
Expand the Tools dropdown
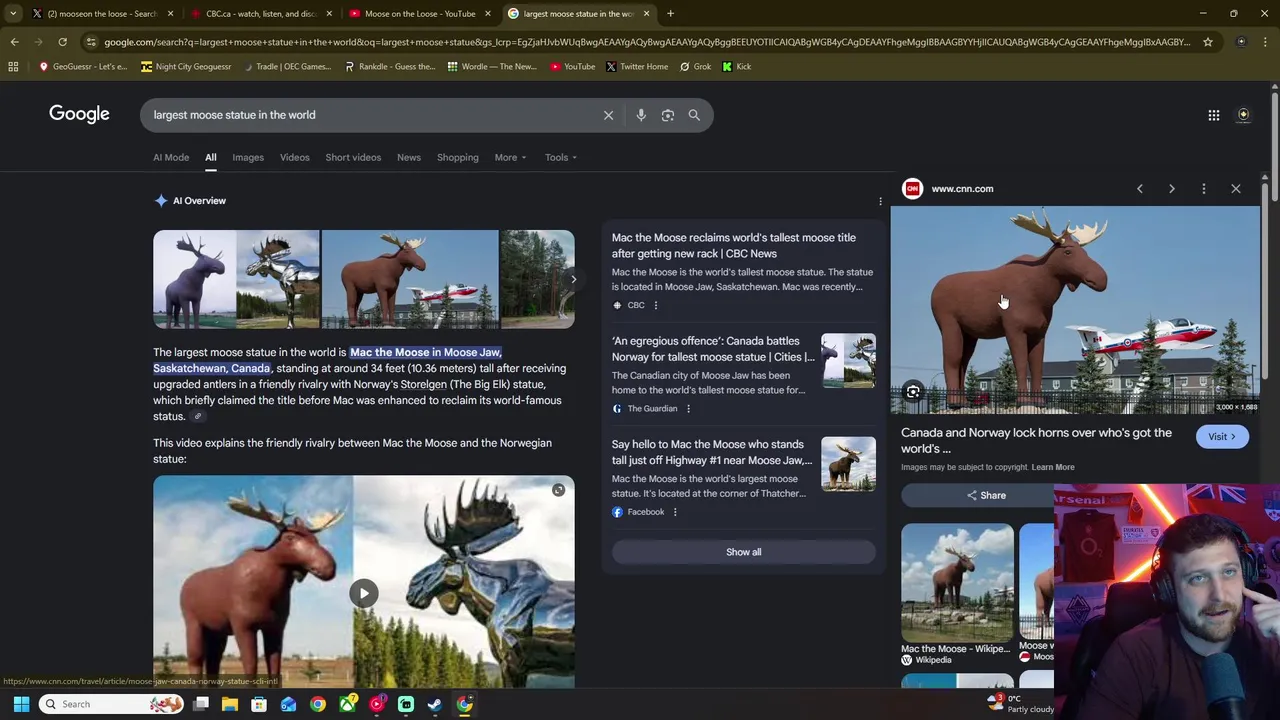tap(561, 157)
